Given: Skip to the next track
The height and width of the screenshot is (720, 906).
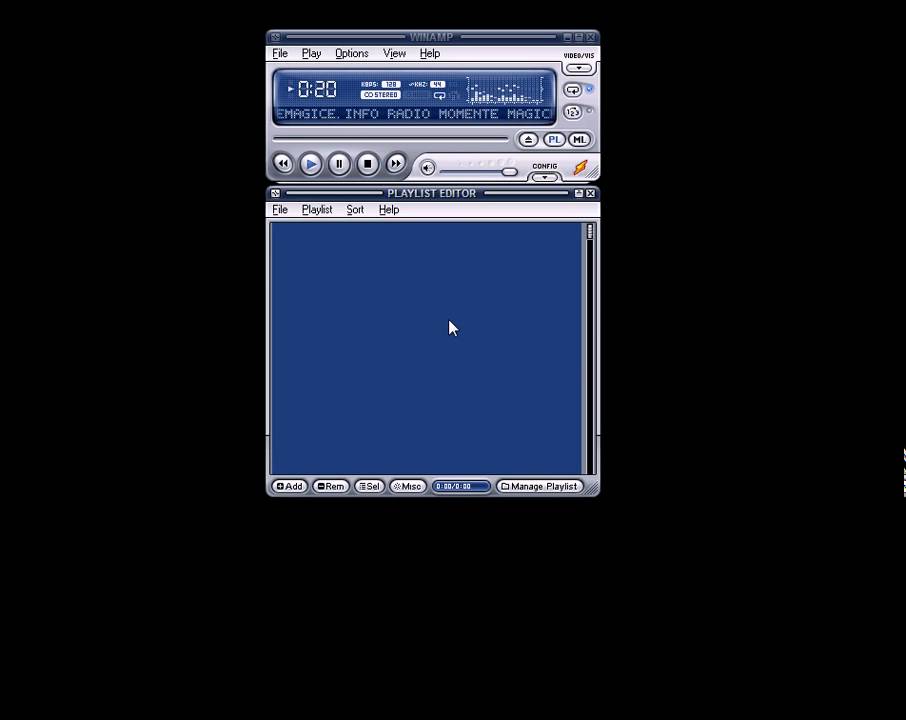Looking at the screenshot, I should tap(395, 164).
